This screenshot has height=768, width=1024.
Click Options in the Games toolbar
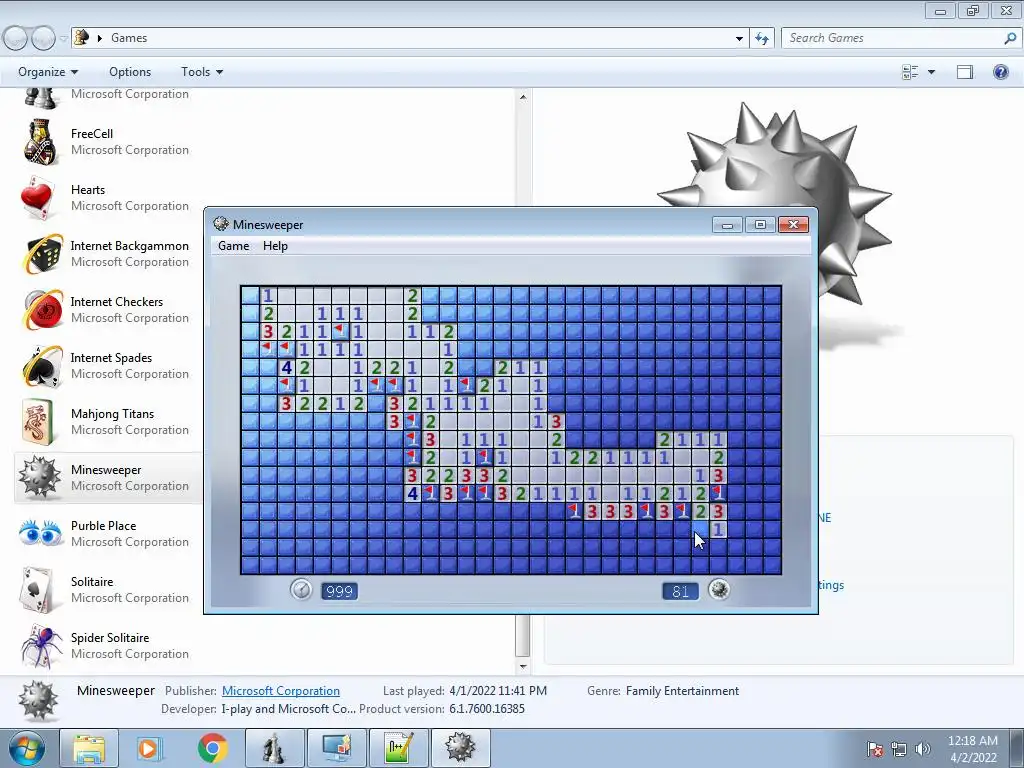130,72
